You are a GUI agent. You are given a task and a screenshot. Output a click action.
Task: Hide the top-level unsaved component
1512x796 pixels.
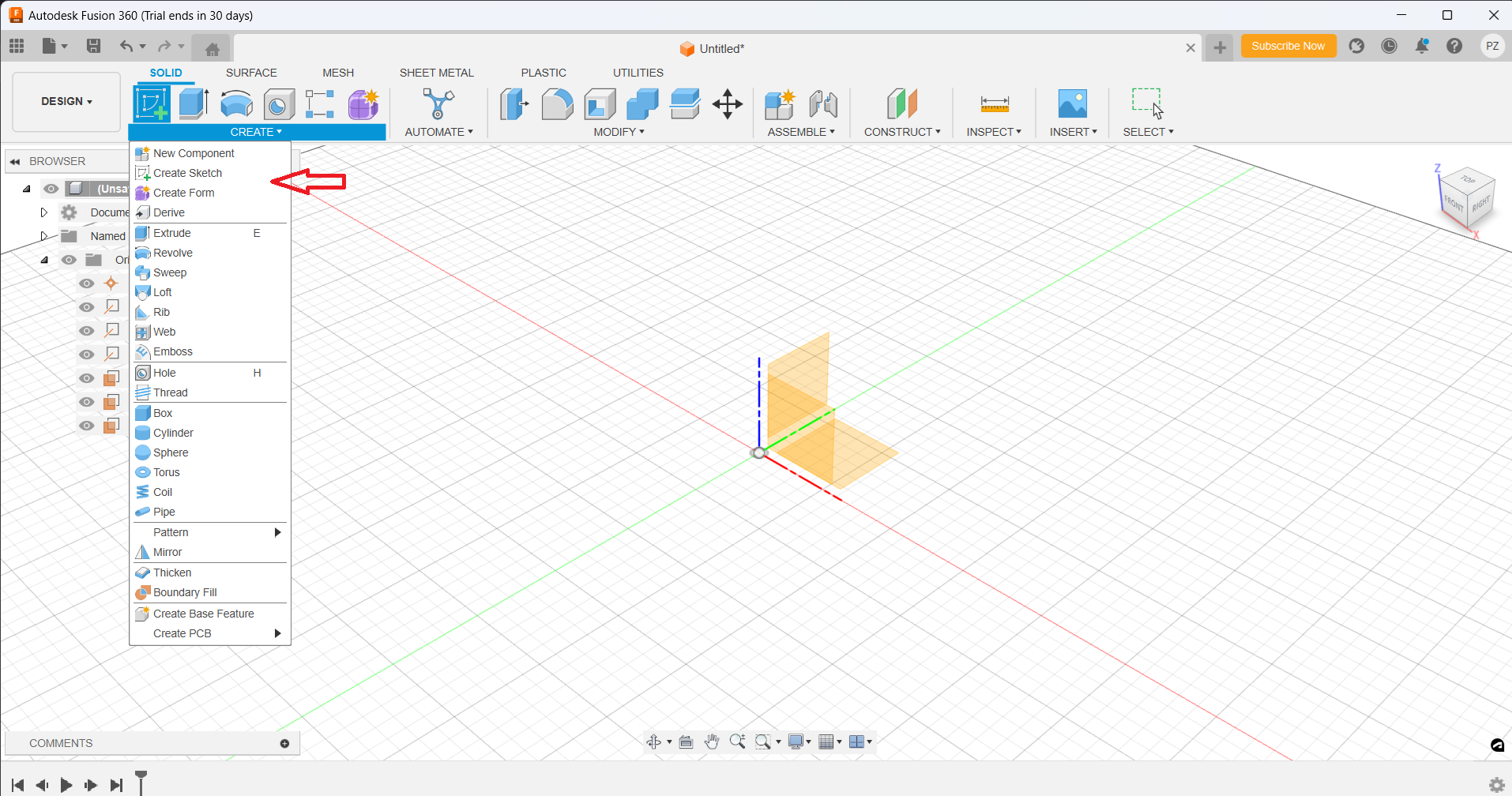(51, 189)
